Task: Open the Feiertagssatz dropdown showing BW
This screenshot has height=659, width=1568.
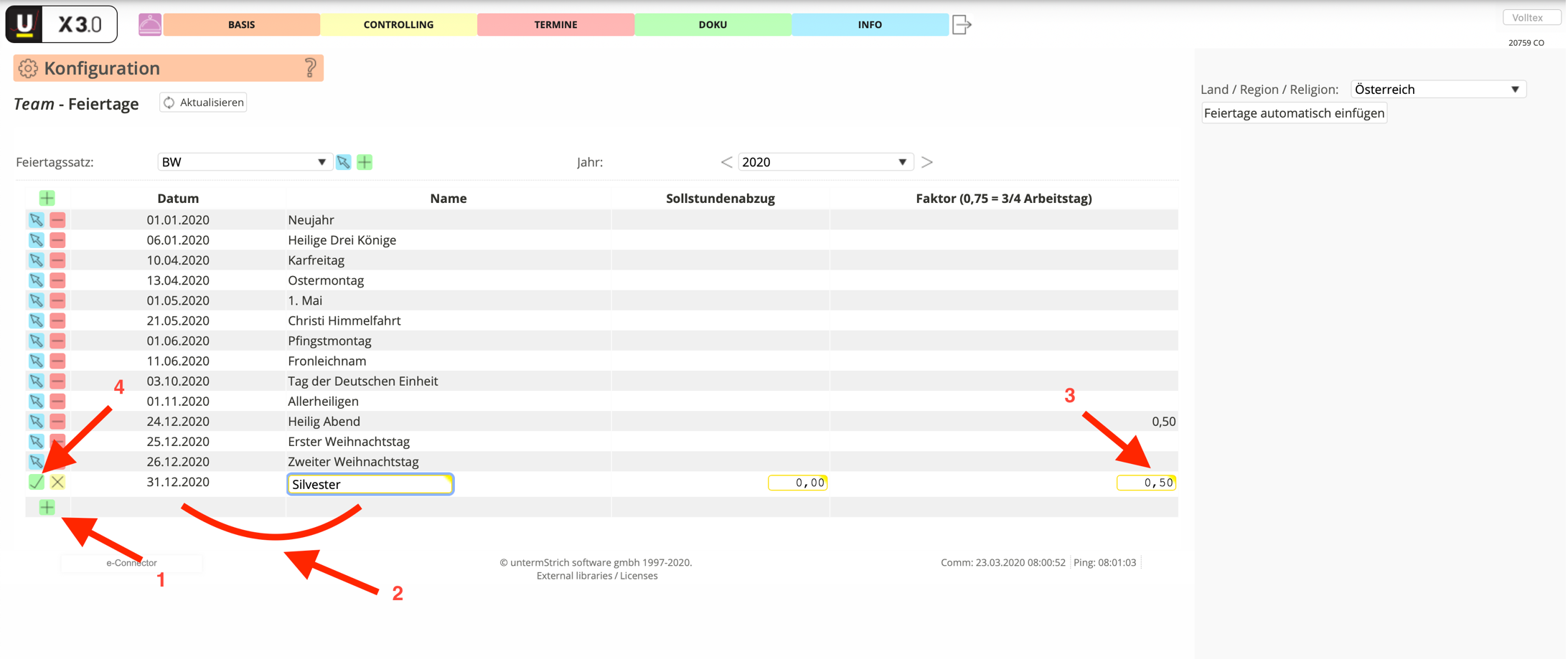Action: 244,162
